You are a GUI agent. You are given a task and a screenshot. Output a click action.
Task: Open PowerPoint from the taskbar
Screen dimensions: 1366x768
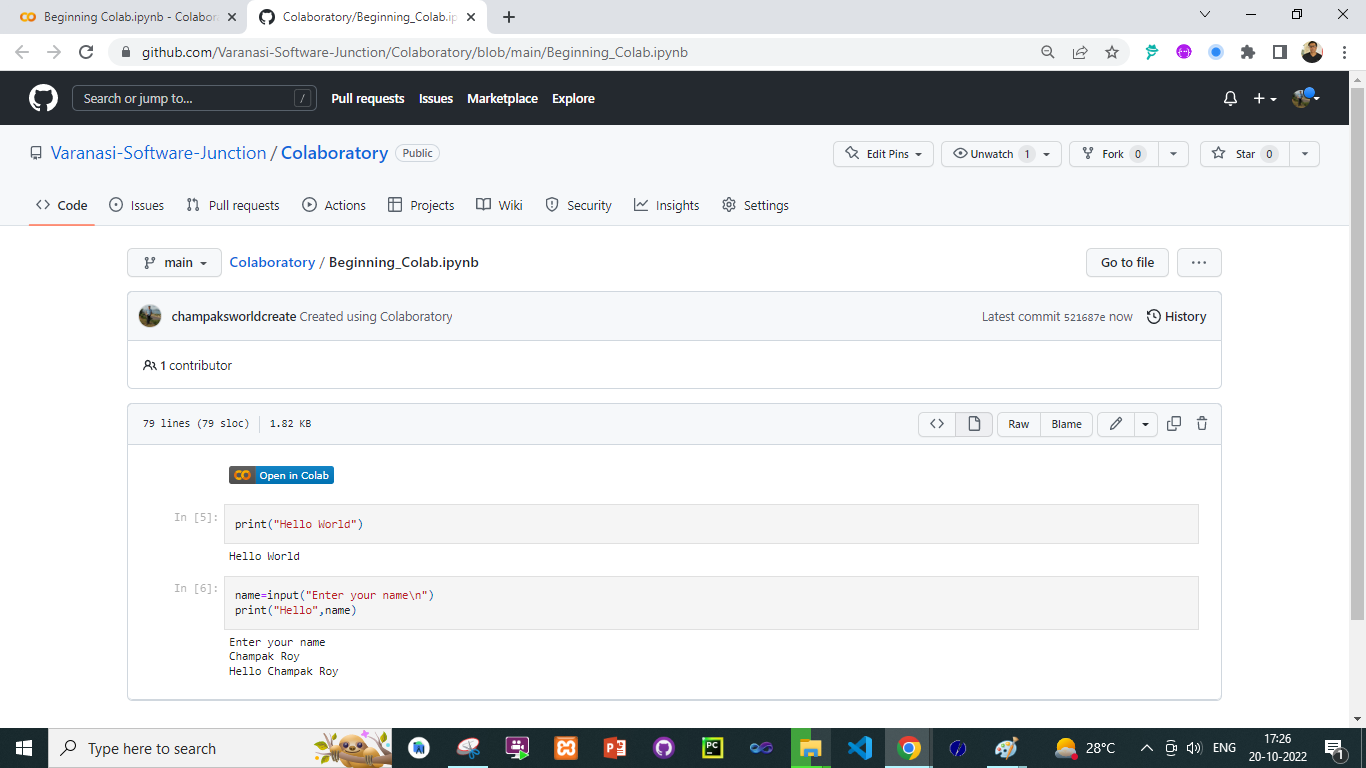(615, 748)
